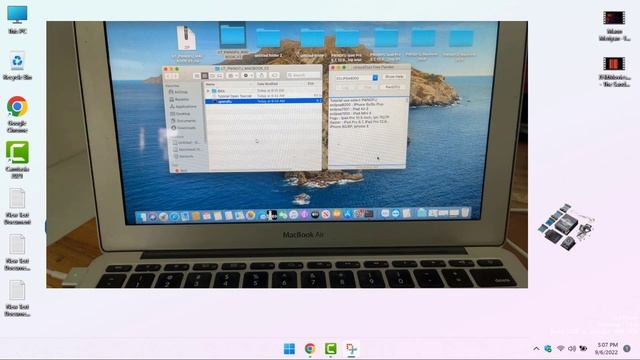Click the Trash icon in the Mac dock
This screenshot has width=640, height=360.
point(465,213)
